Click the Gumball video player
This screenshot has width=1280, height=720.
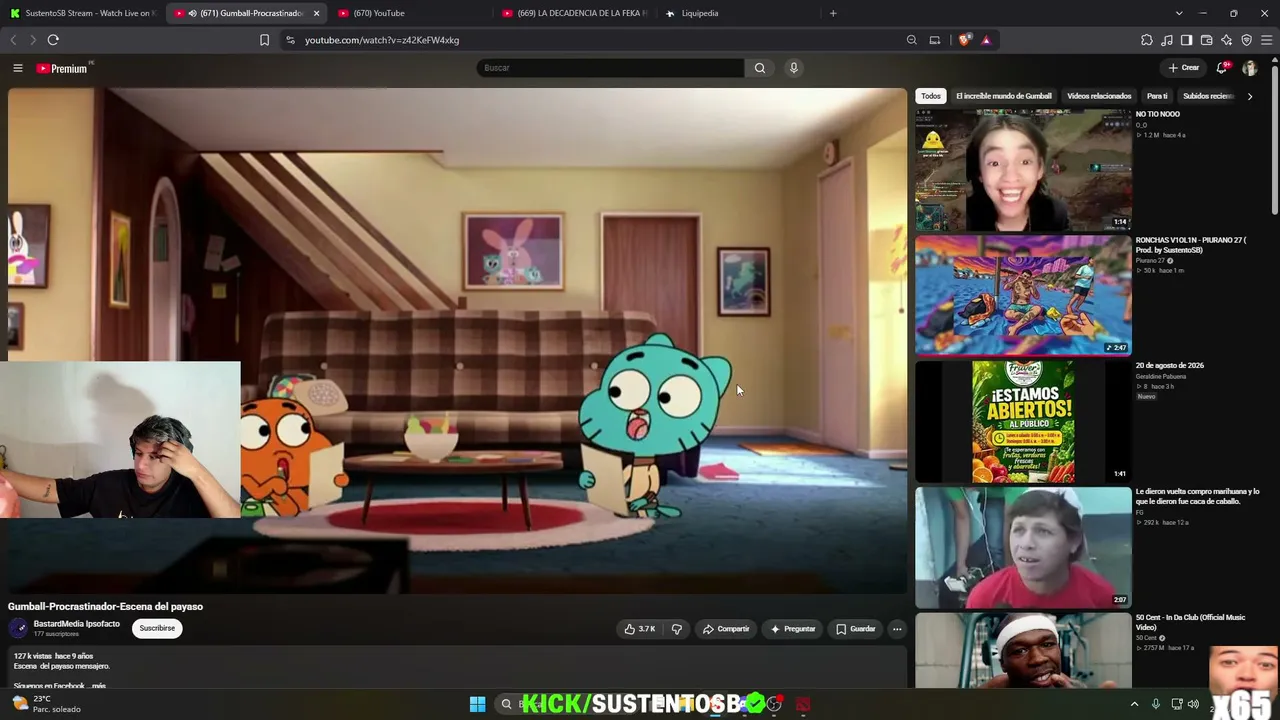[x=457, y=340]
